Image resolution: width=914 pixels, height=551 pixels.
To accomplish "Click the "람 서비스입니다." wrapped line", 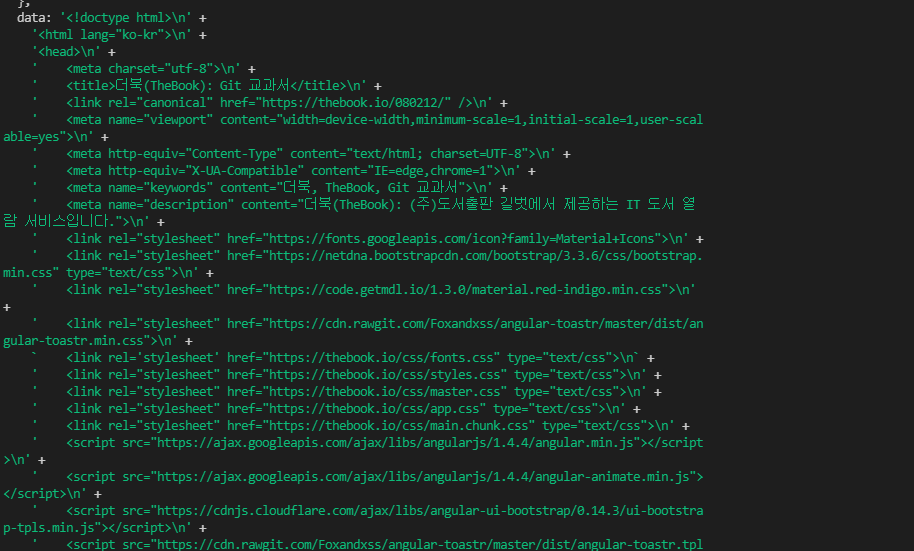I will pos(84,222).
